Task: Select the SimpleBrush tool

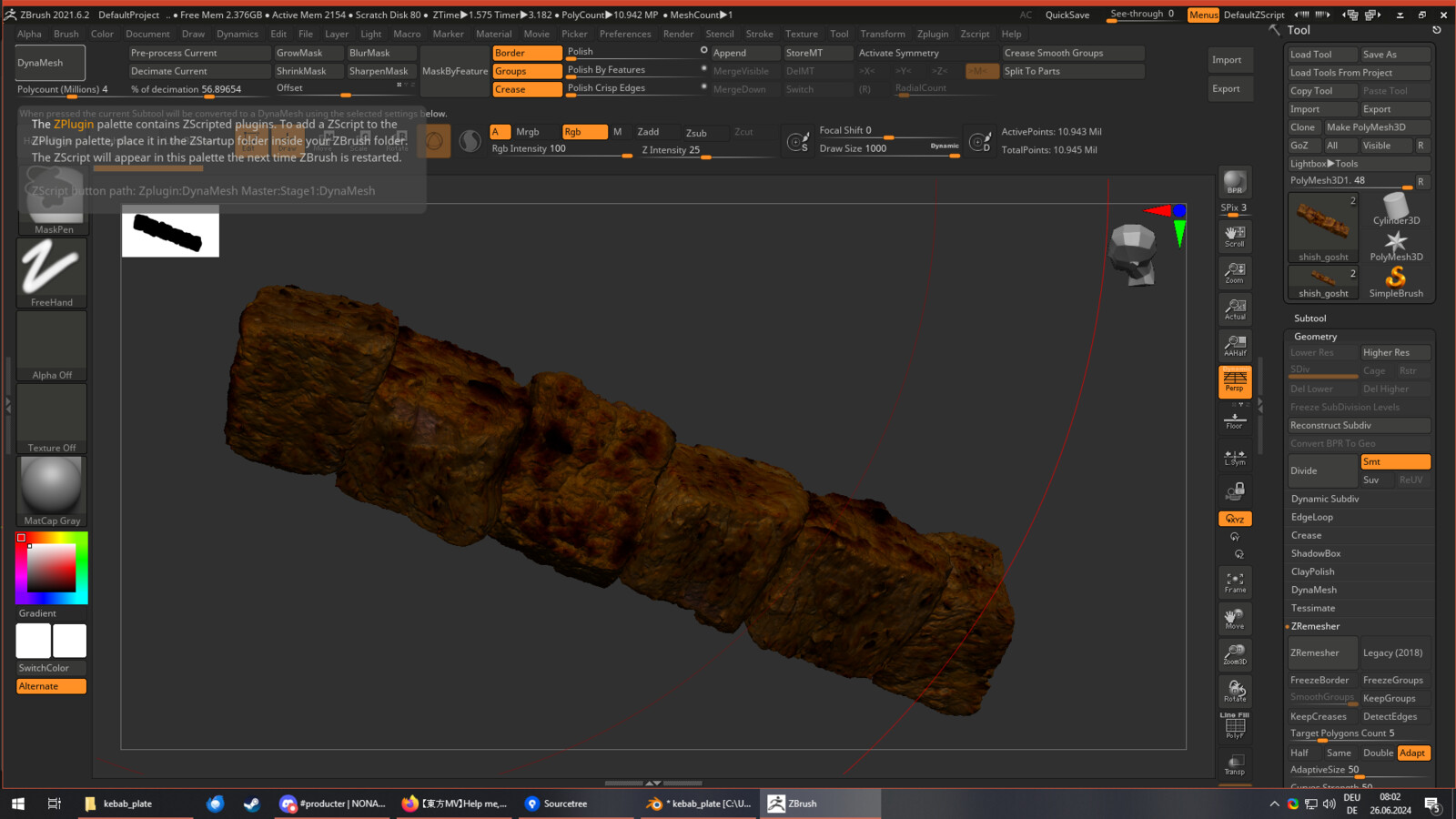Action: click(1396, 282)
